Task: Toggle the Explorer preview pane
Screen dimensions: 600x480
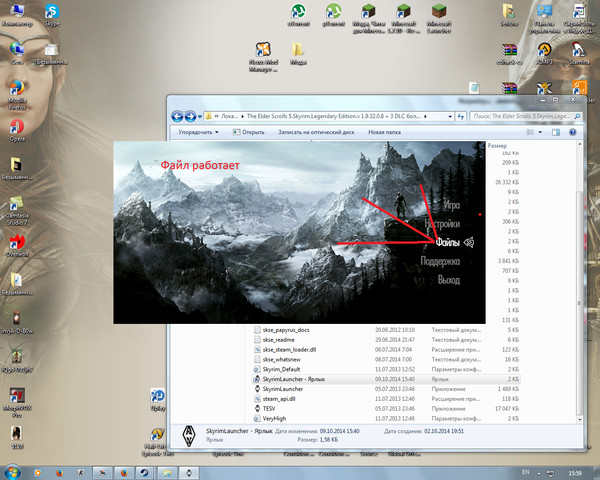Action: [556, 132]
